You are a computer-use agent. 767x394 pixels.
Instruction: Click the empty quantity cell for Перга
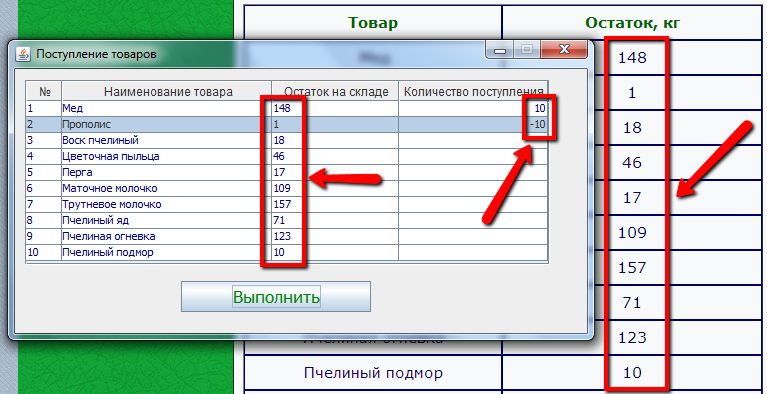click(x=474, y=172)
